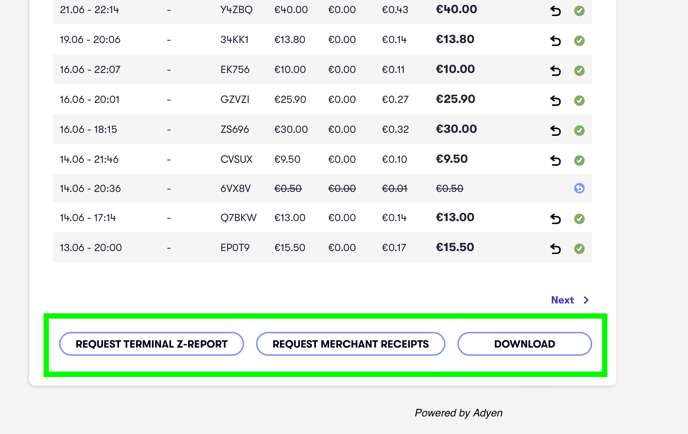Screen dimensions: 688x434
Task: Request Merchant Receipts
Action: [x=351, y=344]
